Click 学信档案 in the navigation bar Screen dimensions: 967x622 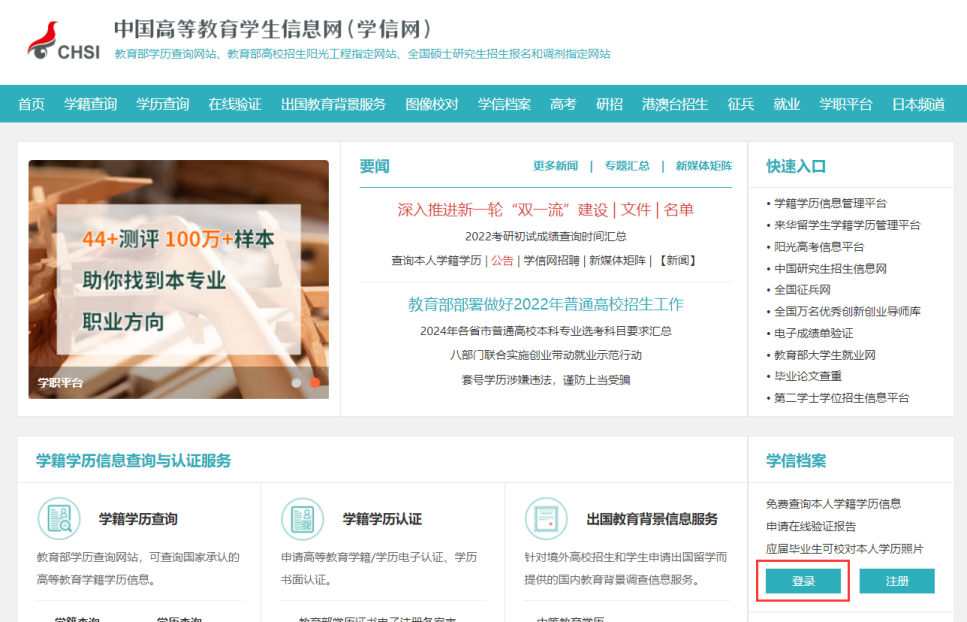point(504,104)
